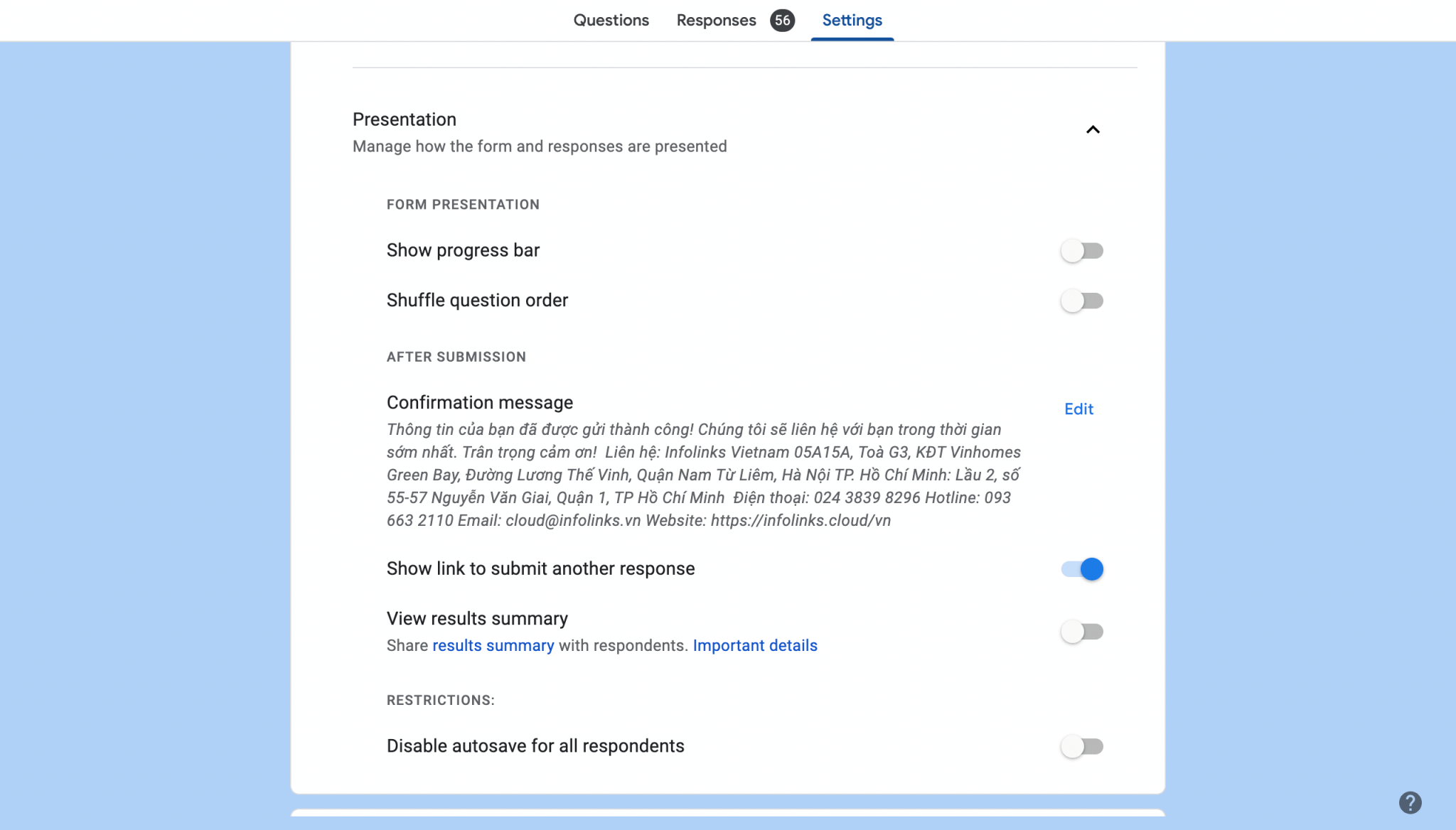The image size is (1456, 830).
Task: Switch to the Questions tab
Action: (x=611, y=20)
